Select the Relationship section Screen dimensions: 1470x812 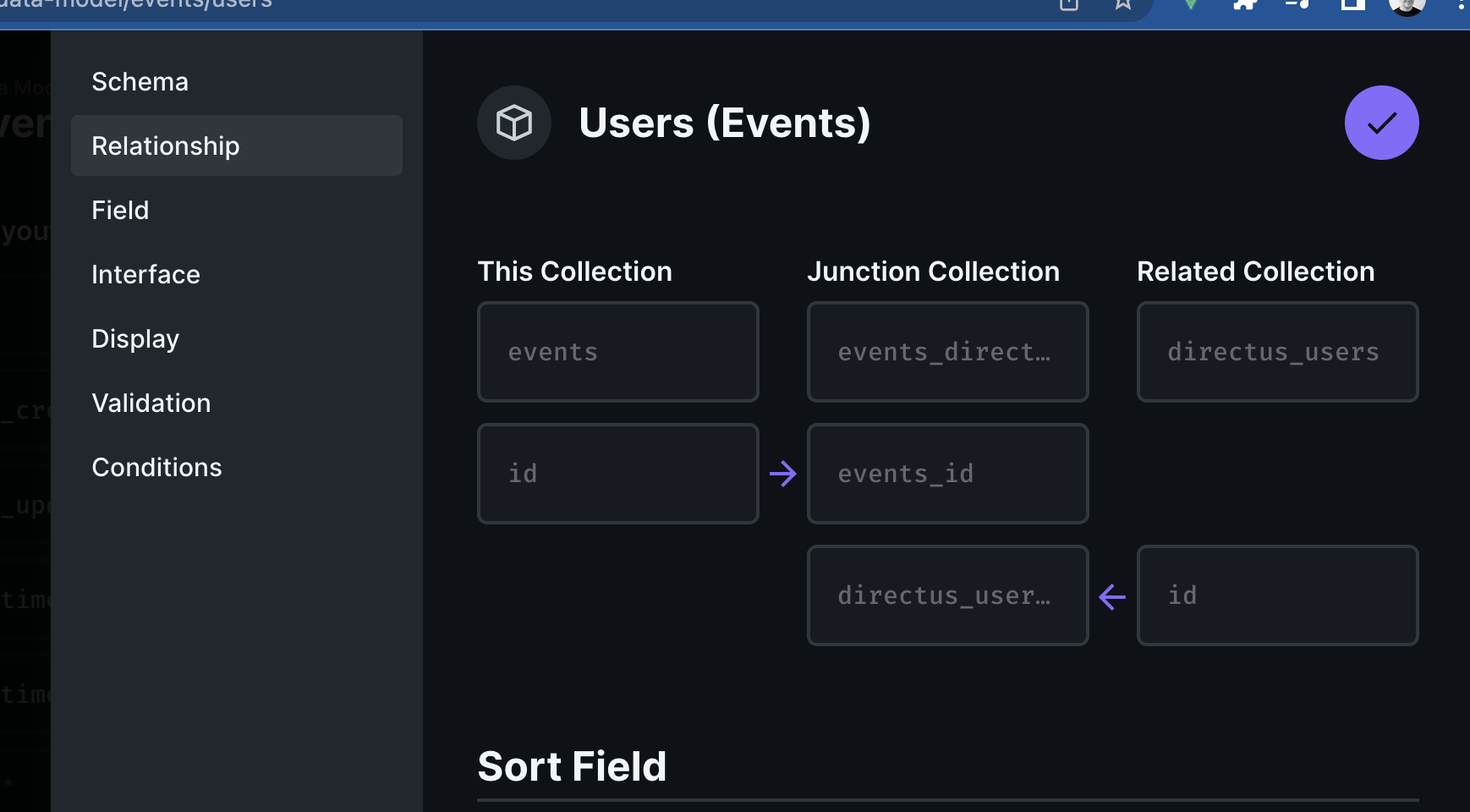pos(237,145)
